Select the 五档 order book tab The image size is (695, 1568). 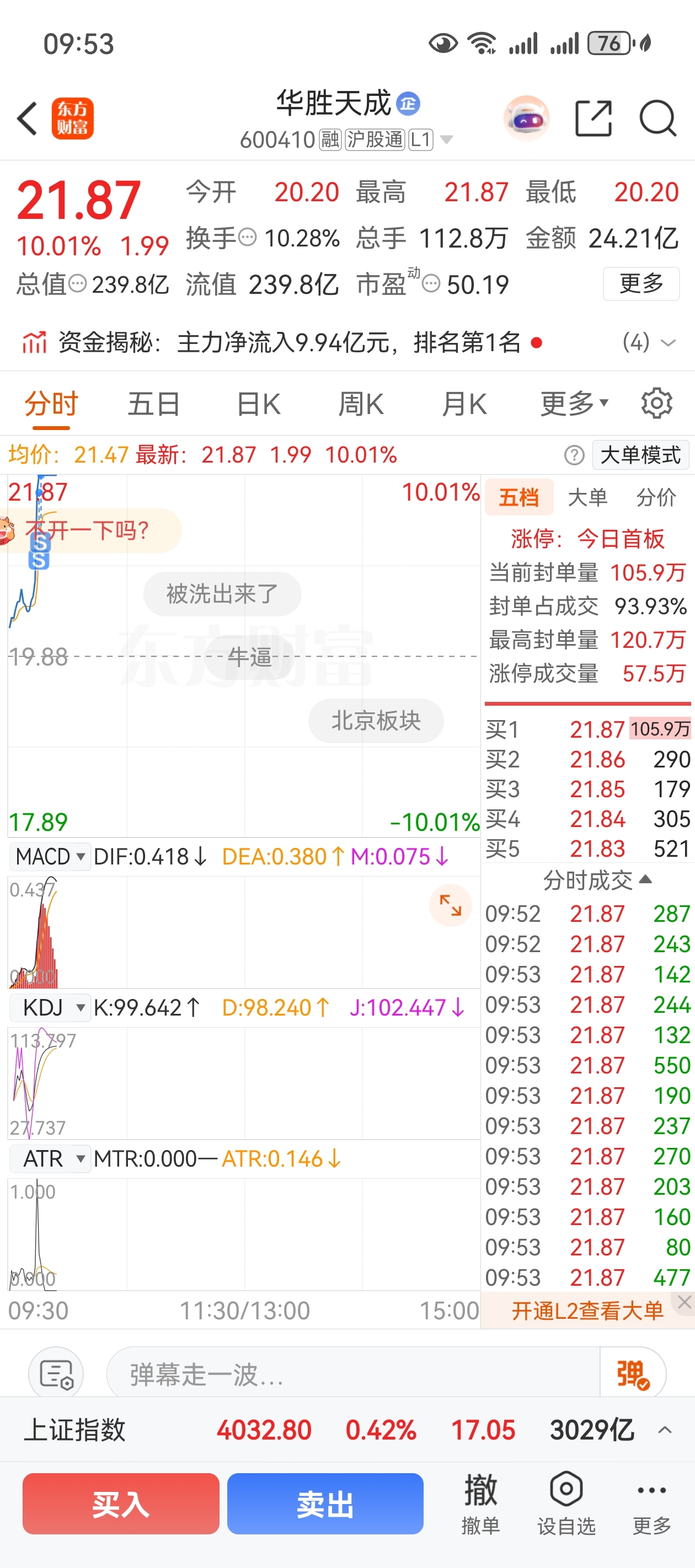pos(519,497)
